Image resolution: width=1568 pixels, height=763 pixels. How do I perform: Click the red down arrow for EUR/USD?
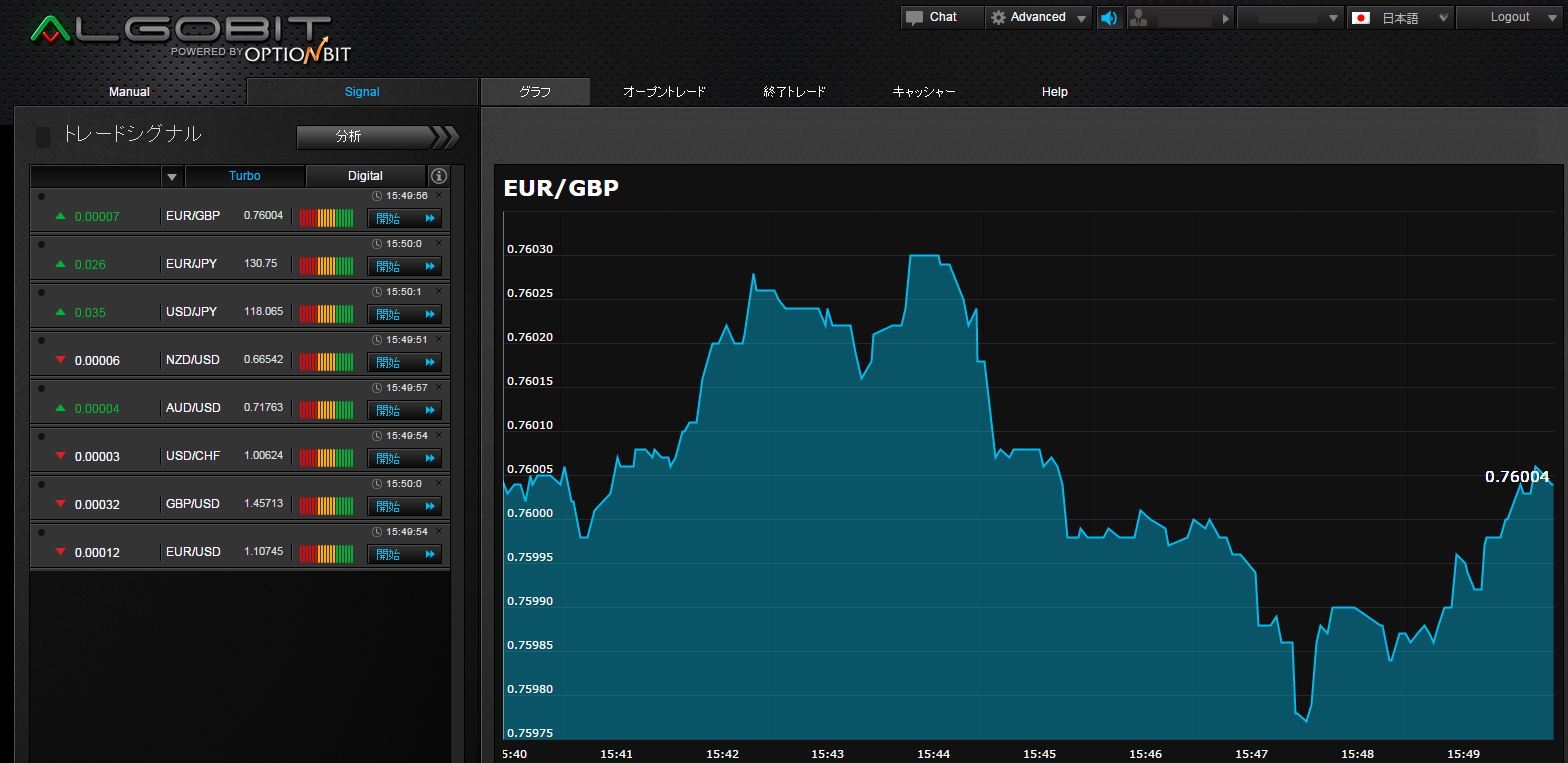click(61, 552)
